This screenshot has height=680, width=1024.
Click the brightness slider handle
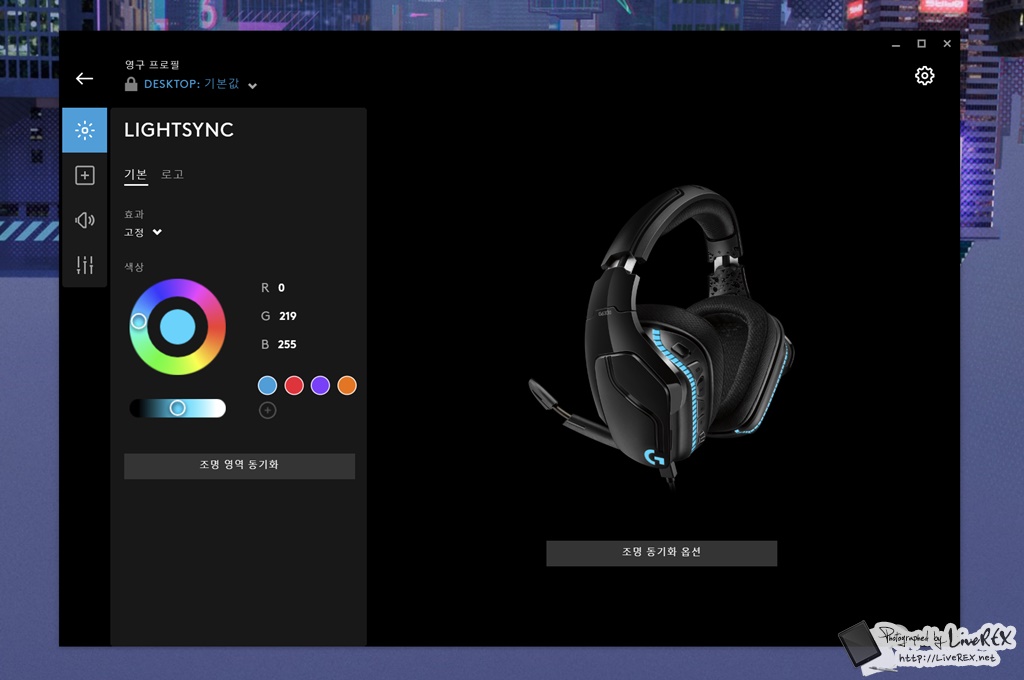click(178, 408)
